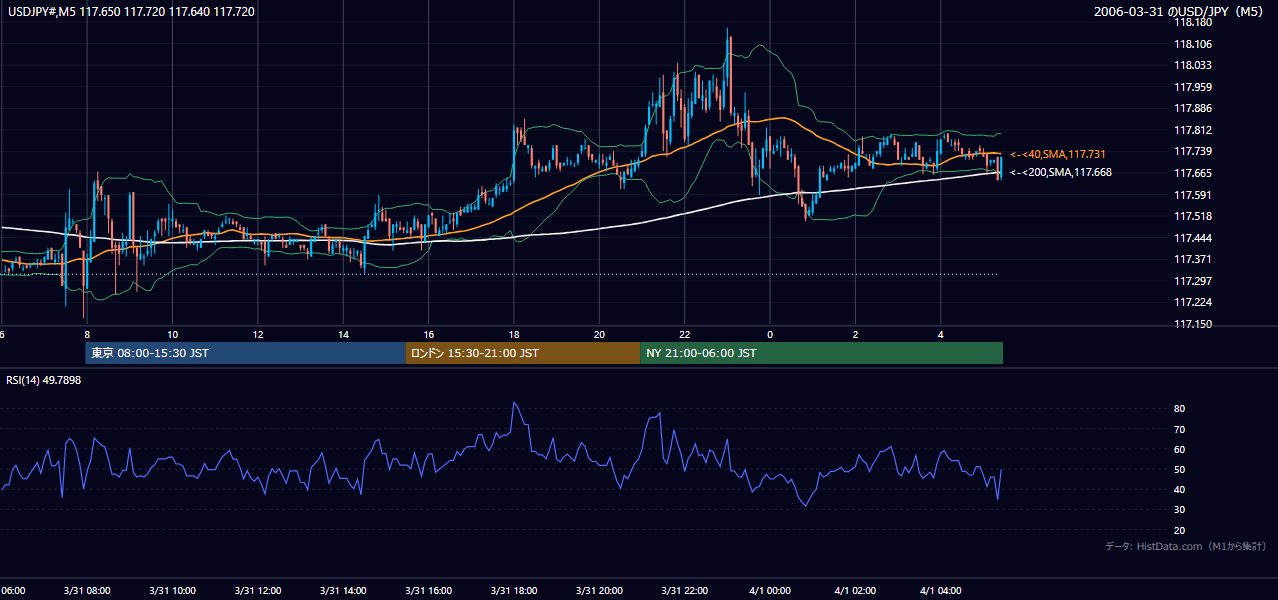This screenshot has height=600, width=1278.
Task: Select the 東京 08:00-15:30 JST session bar
Action: pyautogui.click(x=245, y=353)
